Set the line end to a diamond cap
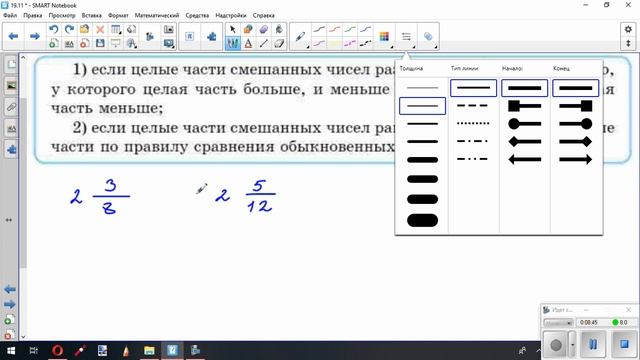This screenshot has width=640, height=360. (x=576, y=142)
